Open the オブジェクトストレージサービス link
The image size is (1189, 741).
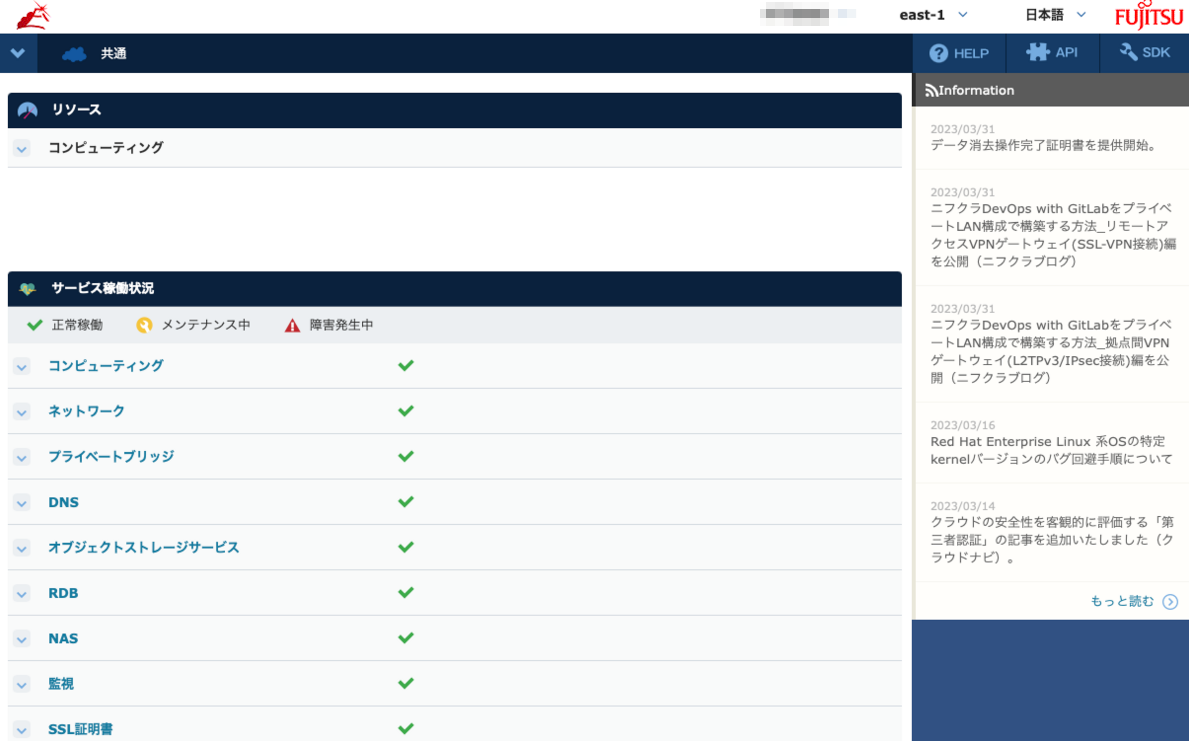[143, 547]
